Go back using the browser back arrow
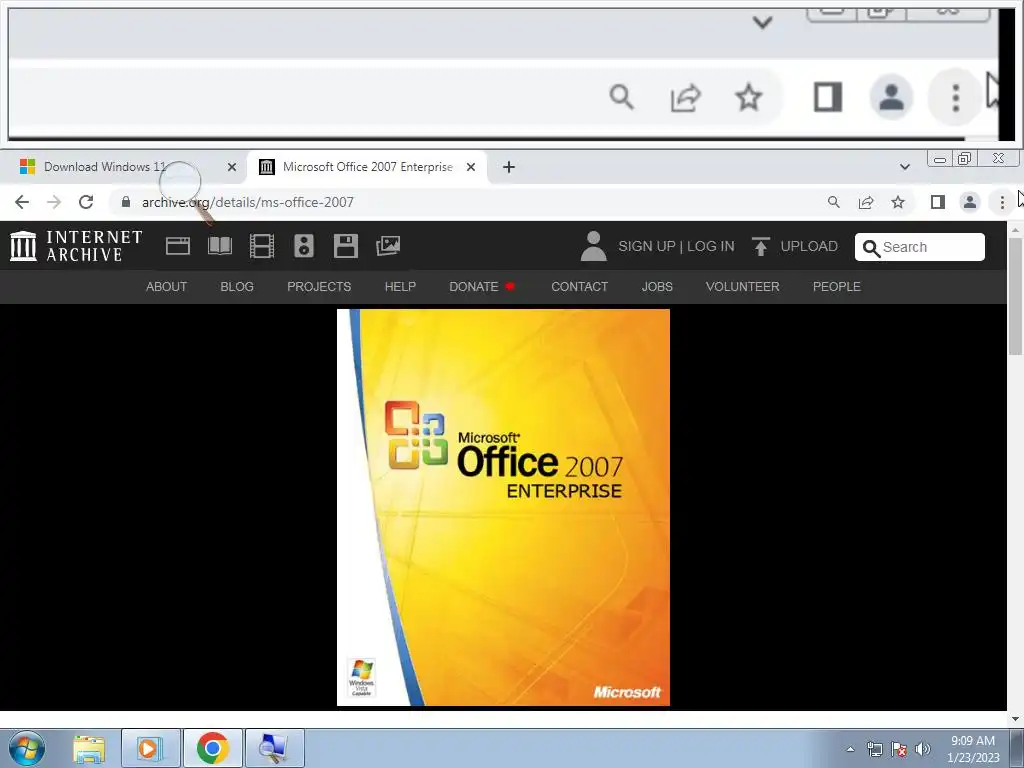The height and width of the screenshot is (768, 1024). point(22,202)
